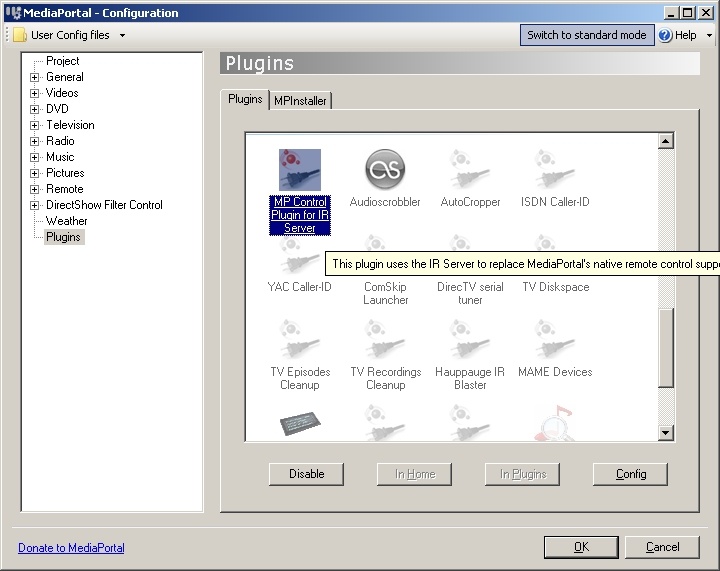Select Plugins in the settings tree
Image resolution: width=720 pixels, height=571 pixels.
pyautogui.click(x=63, y=237)
